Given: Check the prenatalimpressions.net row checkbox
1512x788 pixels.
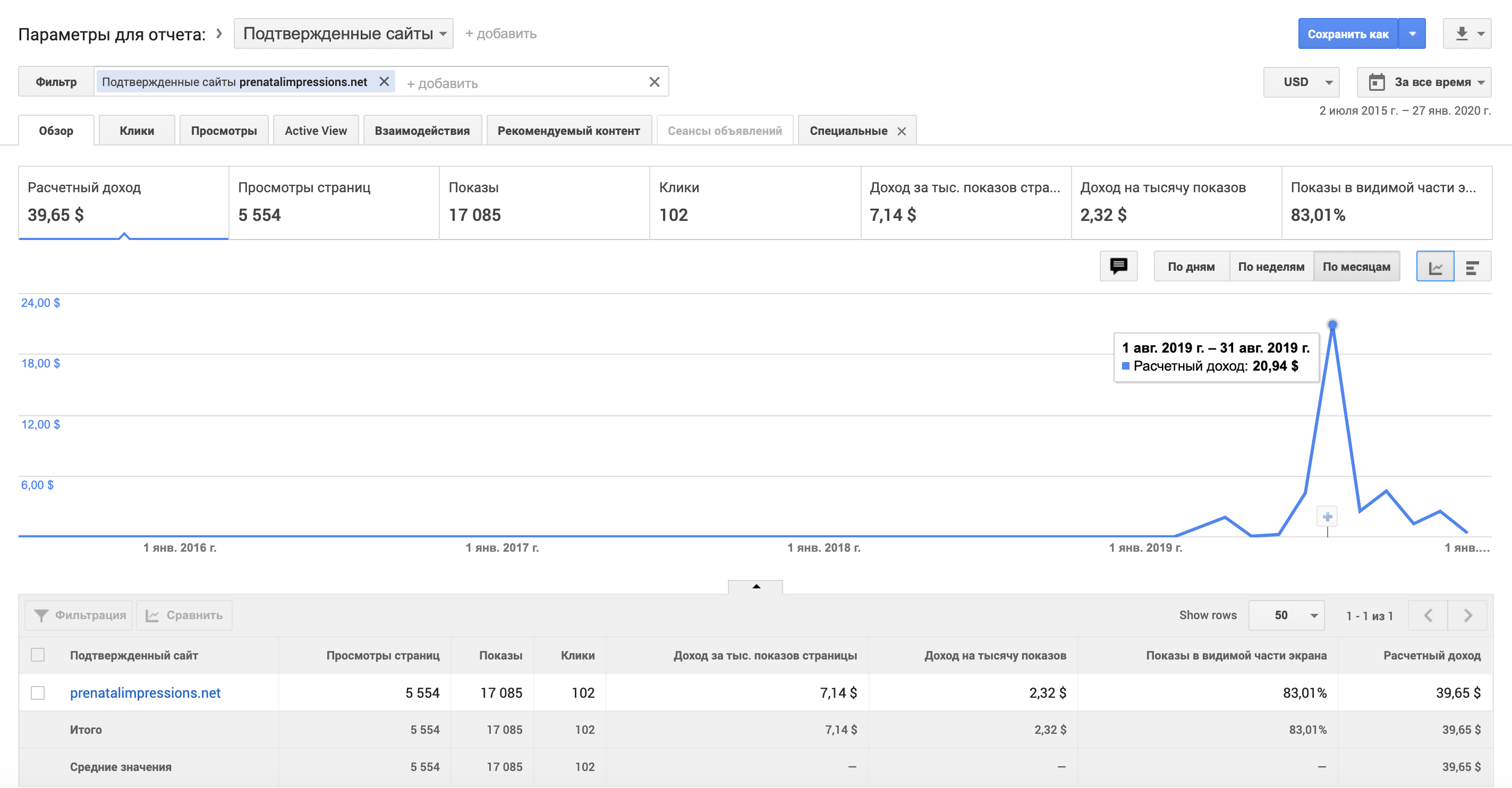Looking at the screenshot, I should pyautogui.click(x=38, y=692).
